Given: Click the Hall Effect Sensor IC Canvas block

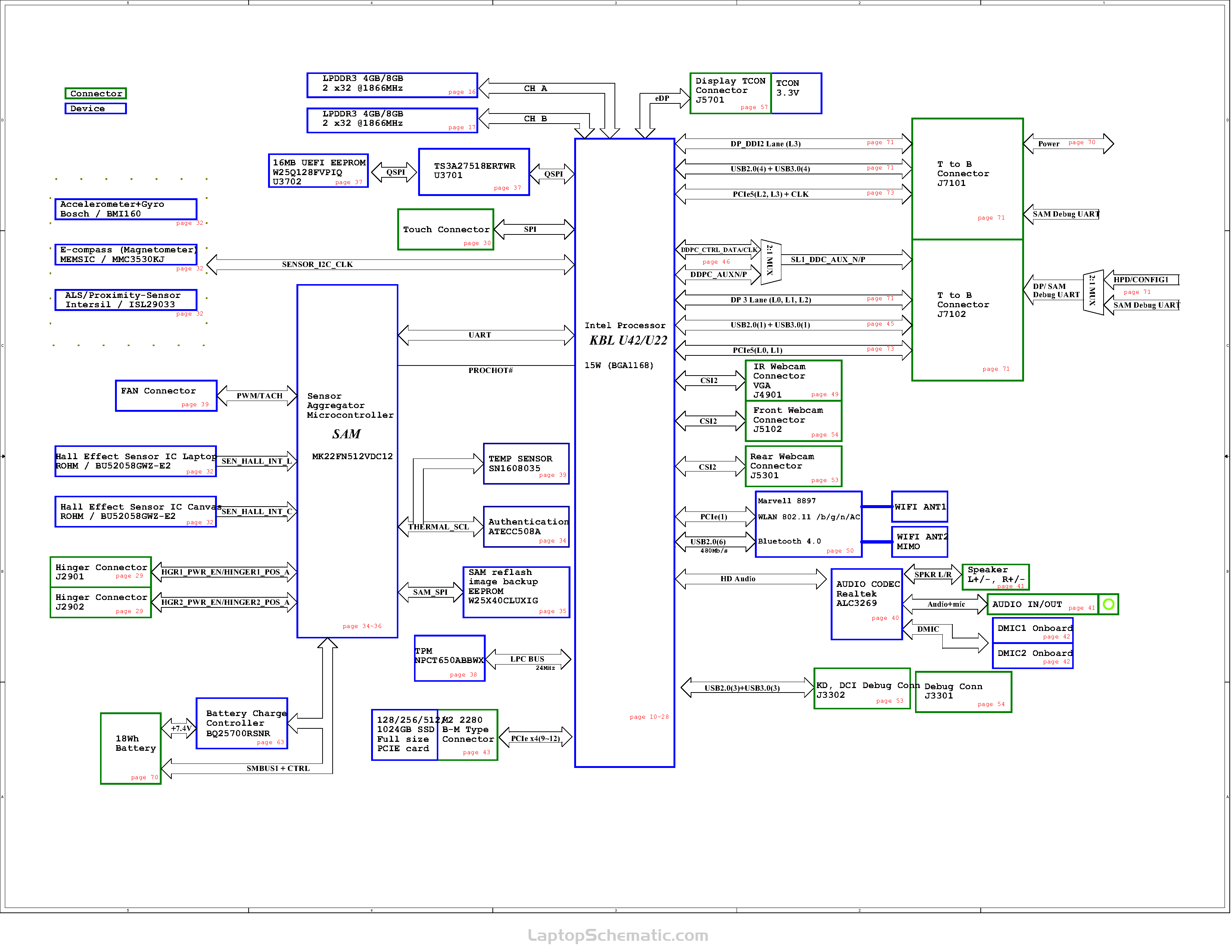Looking at the screenshot, I should [136, 511].
